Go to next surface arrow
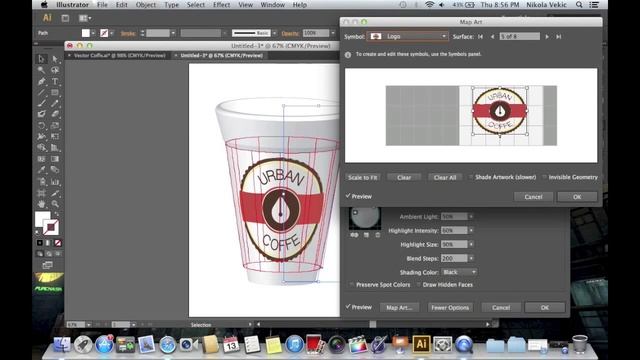 pyautogui.click(x=547, y=37)
